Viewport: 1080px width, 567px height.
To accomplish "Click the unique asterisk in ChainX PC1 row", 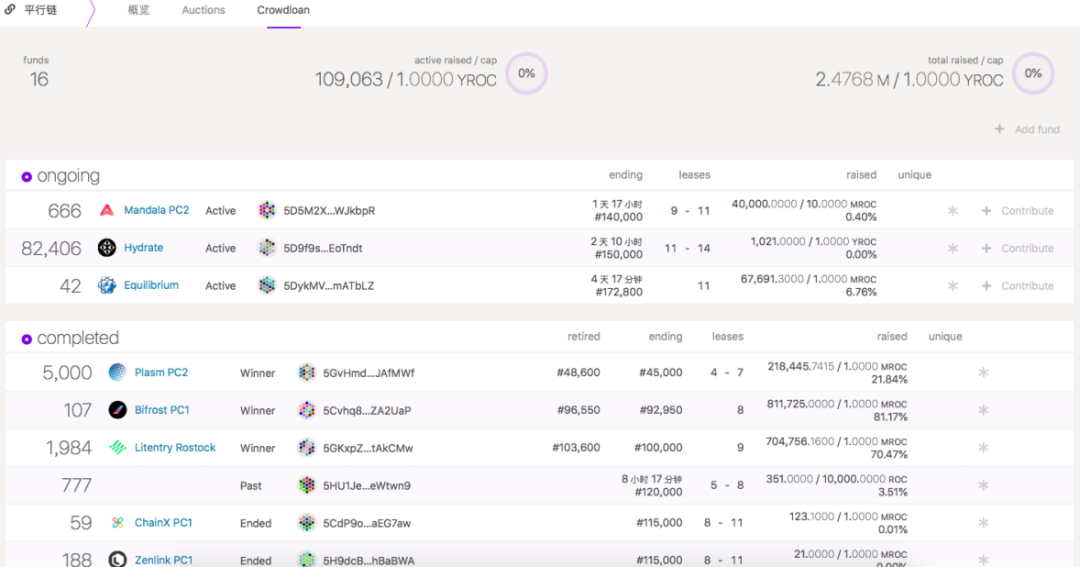I will click(984, 523).
